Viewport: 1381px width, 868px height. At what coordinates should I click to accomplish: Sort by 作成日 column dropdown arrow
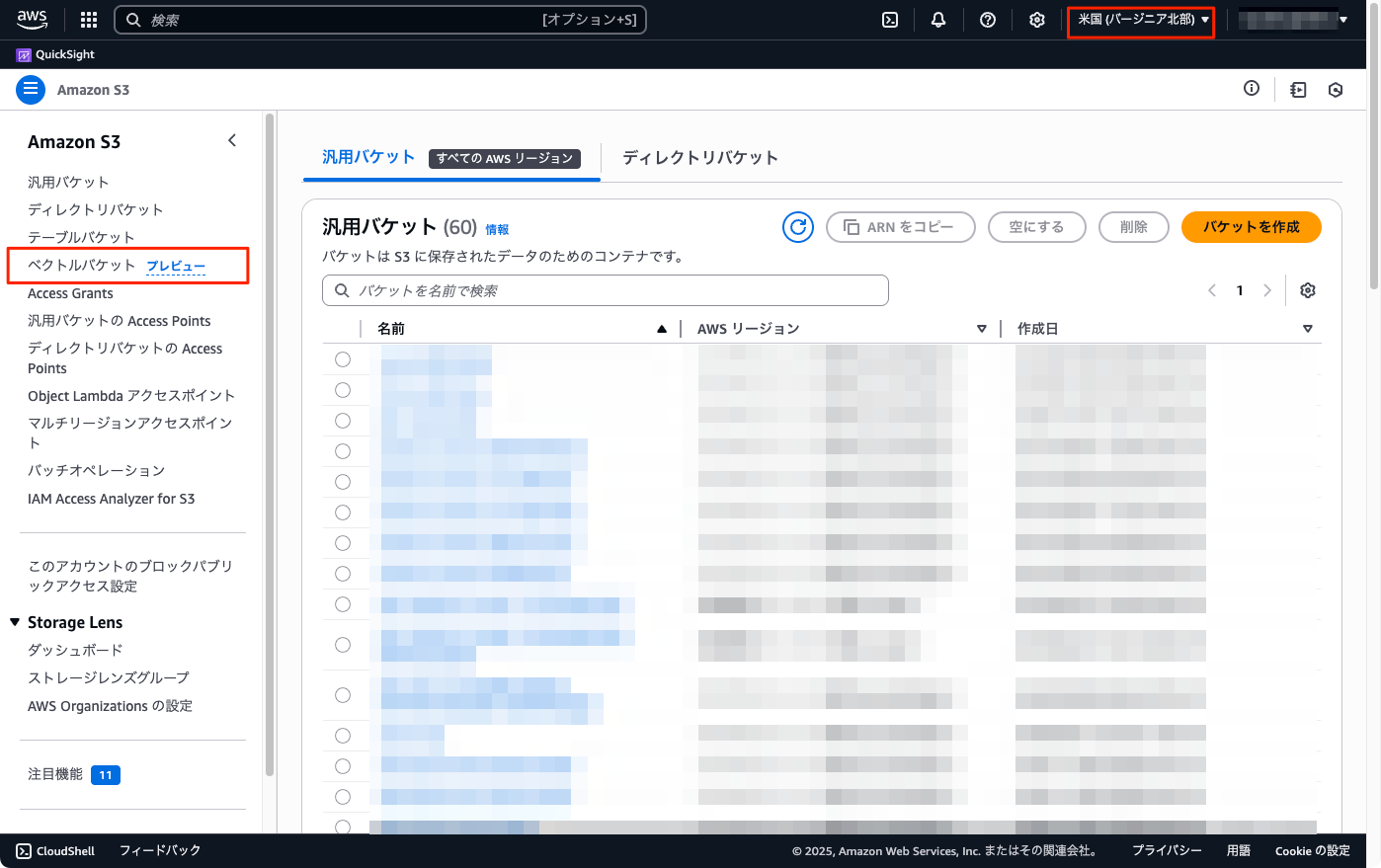[x=1308, y=329]
